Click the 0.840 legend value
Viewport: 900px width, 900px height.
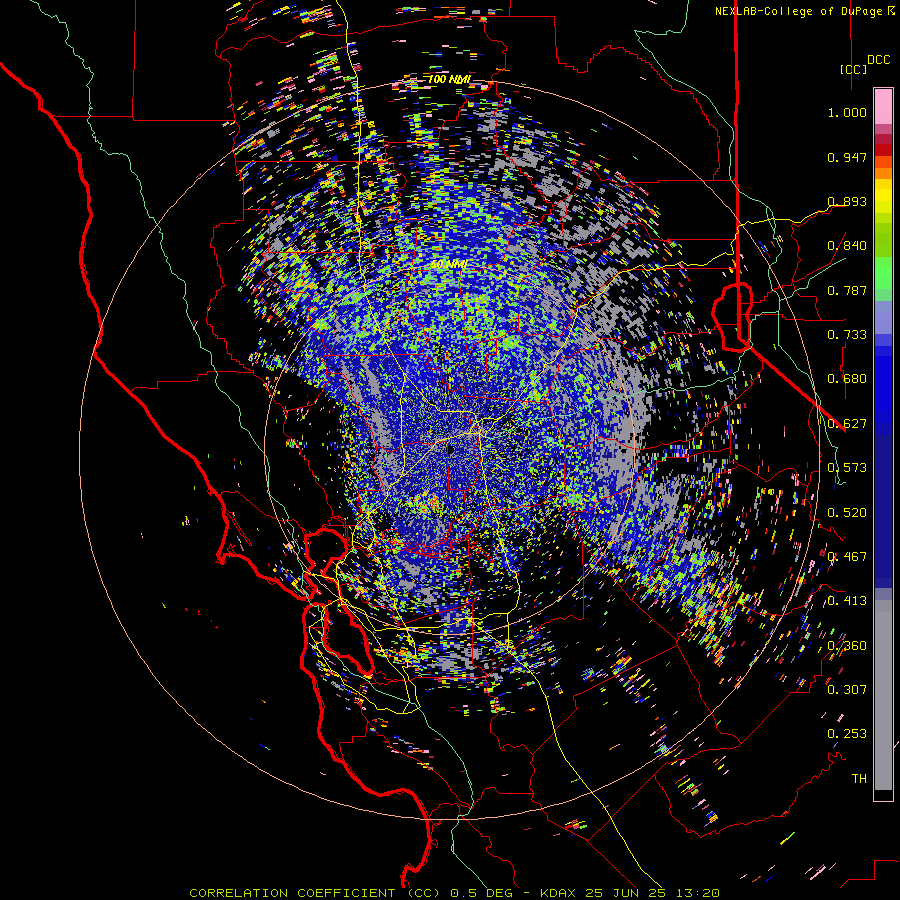coord(847,246)
